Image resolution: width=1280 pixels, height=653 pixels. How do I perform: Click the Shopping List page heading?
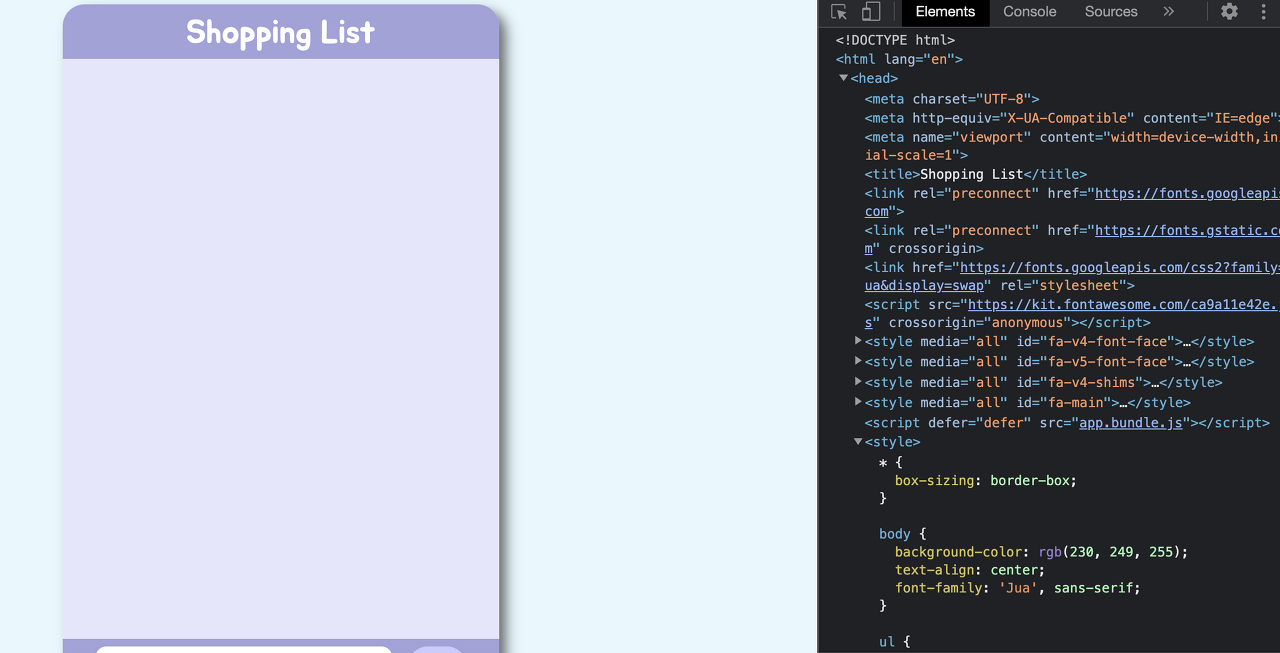(281, 32)
